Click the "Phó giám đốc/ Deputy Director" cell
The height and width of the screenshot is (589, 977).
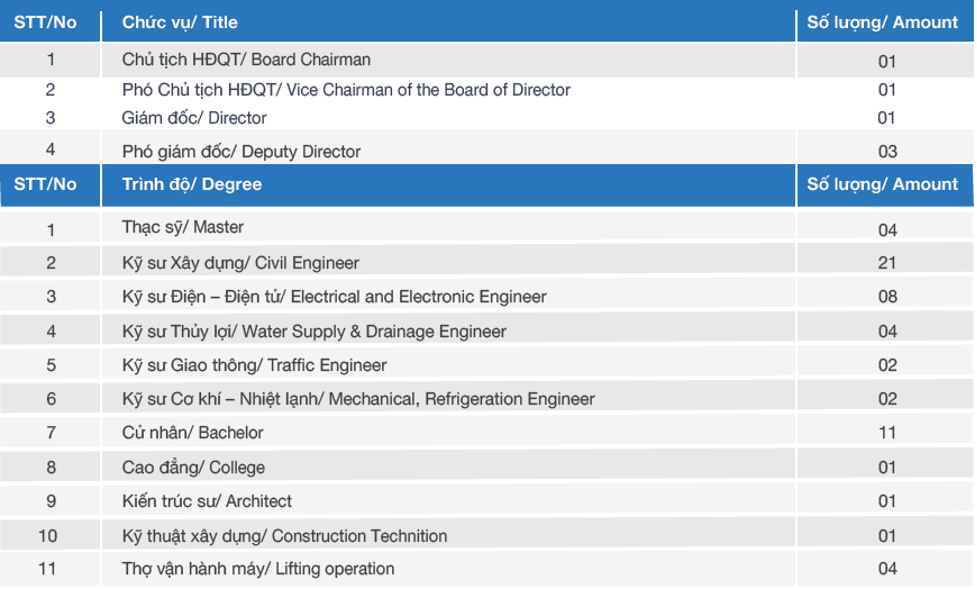coord(448,148)
